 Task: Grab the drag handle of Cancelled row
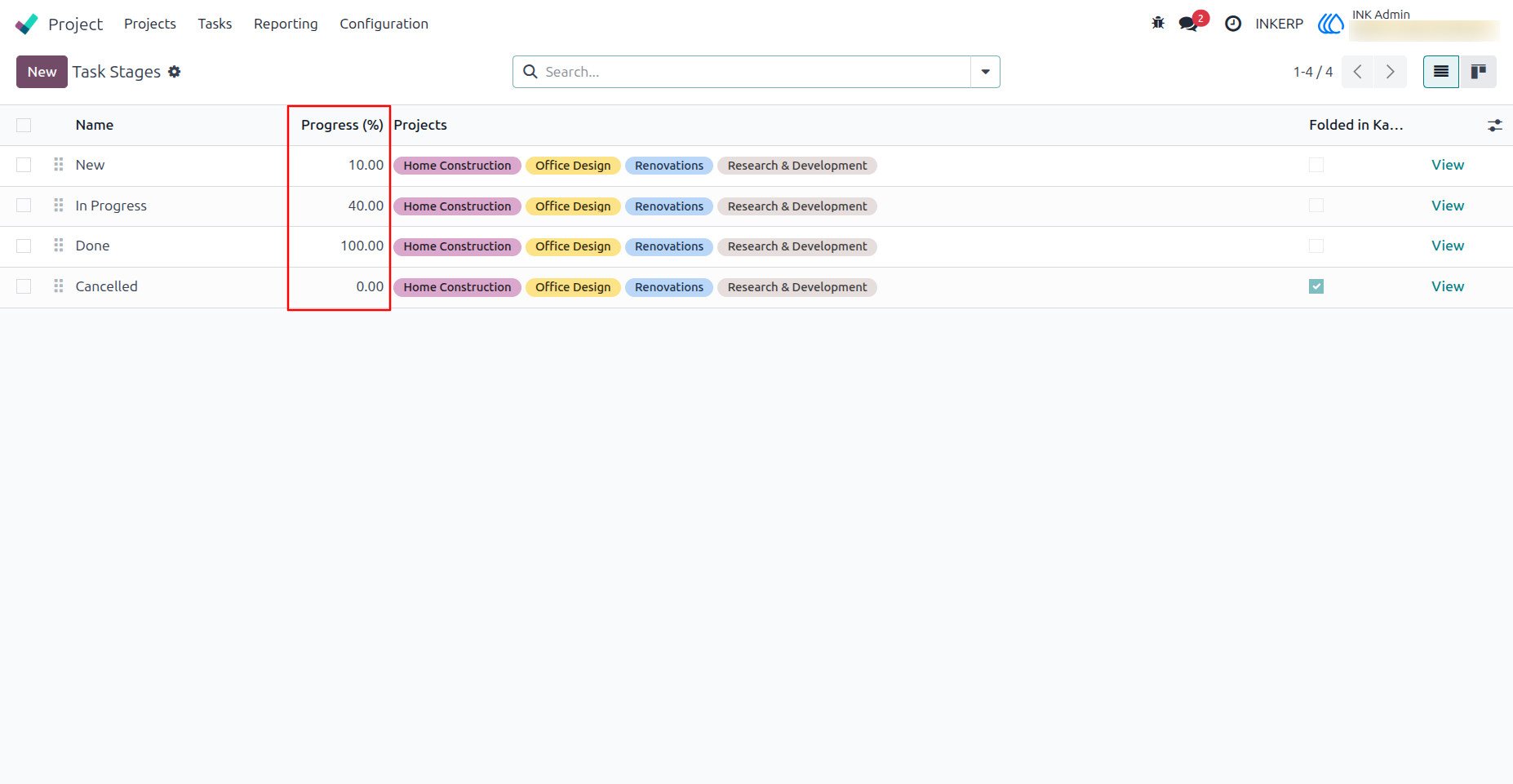coord(59,286)
